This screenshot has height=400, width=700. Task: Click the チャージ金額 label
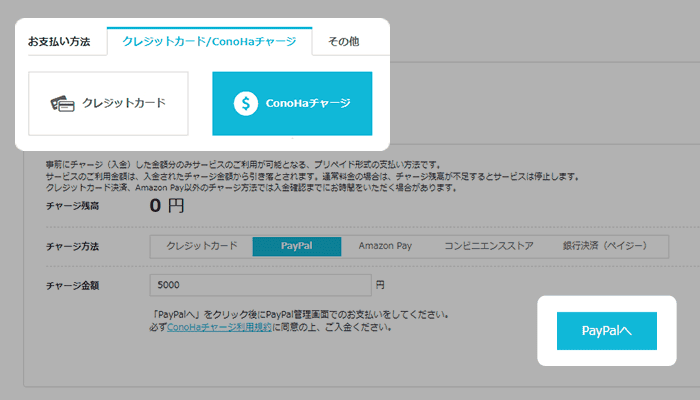(x=72, y=286)
